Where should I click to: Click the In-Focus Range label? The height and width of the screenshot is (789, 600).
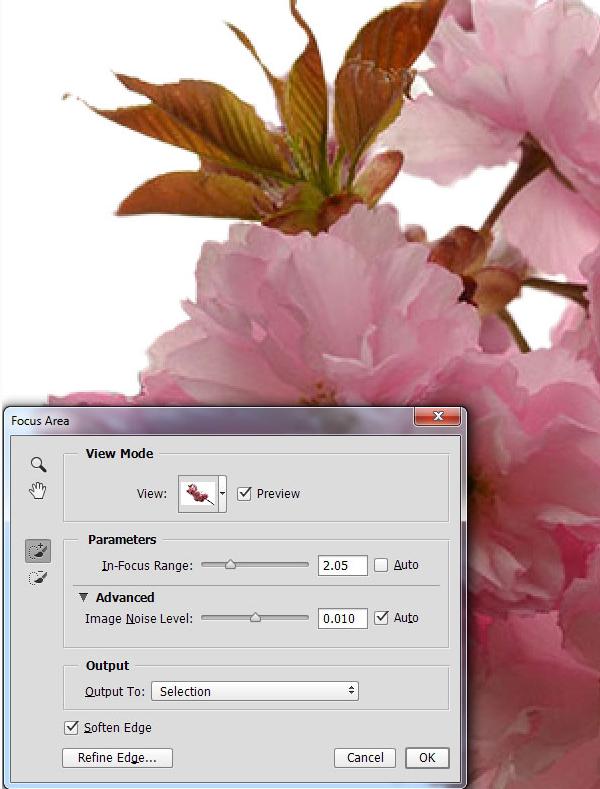[147, 566]
